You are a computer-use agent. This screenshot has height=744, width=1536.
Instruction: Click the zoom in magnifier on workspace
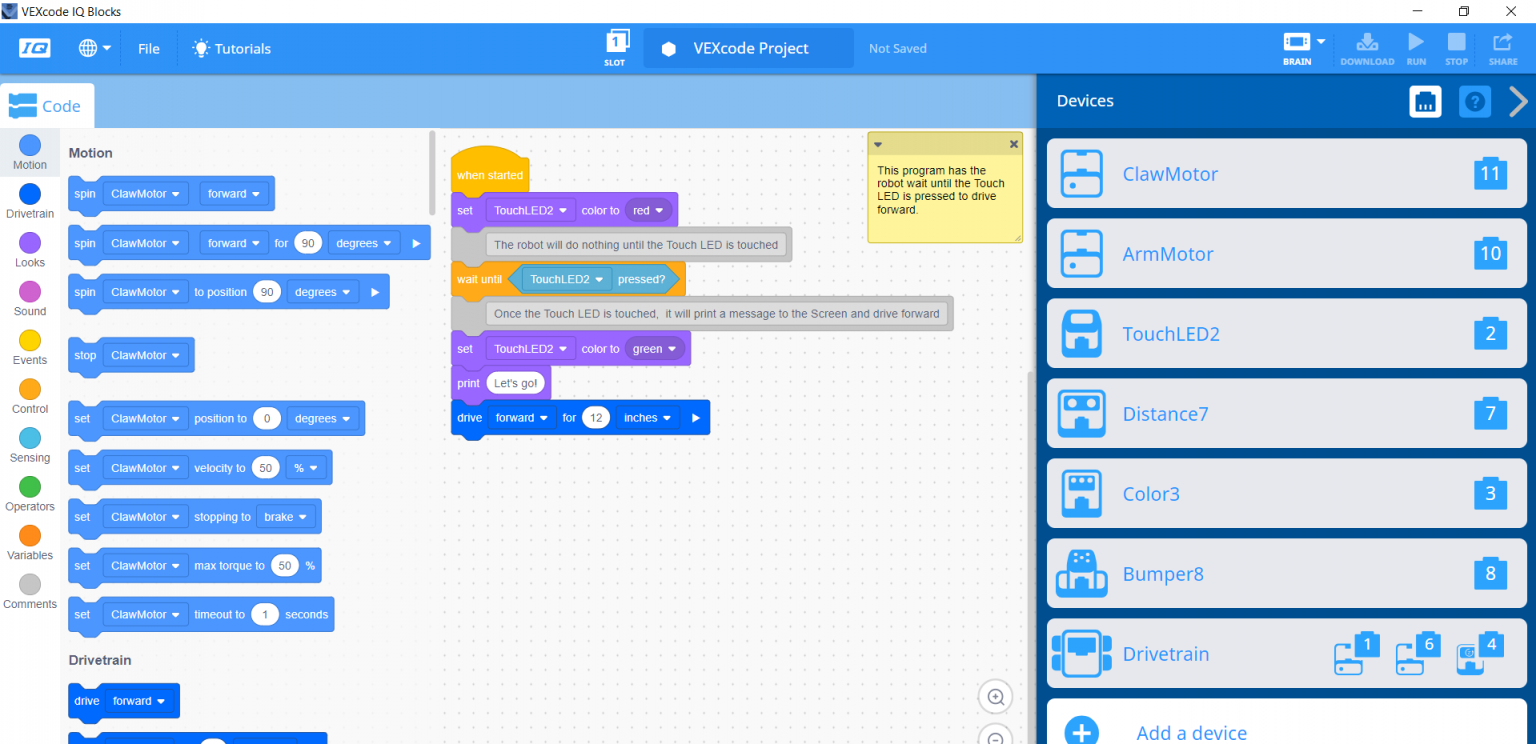click(995, 697)
